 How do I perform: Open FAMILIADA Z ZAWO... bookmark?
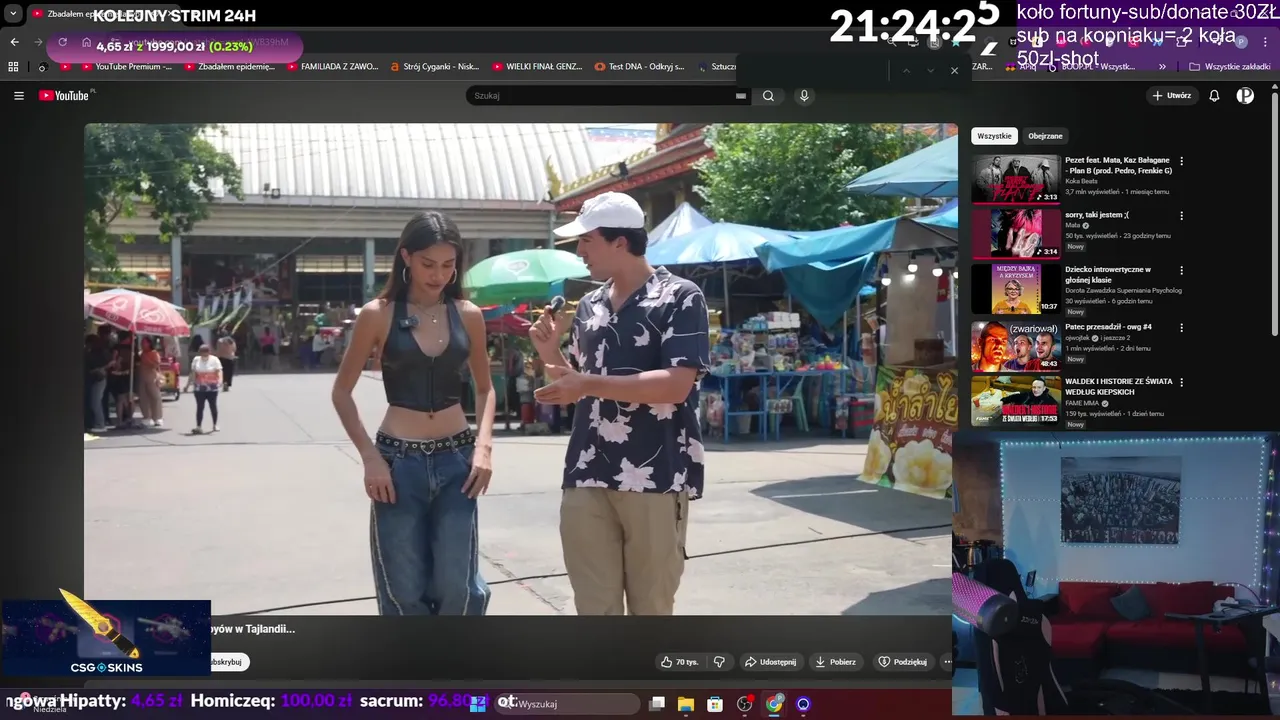(x=333, y=67)
